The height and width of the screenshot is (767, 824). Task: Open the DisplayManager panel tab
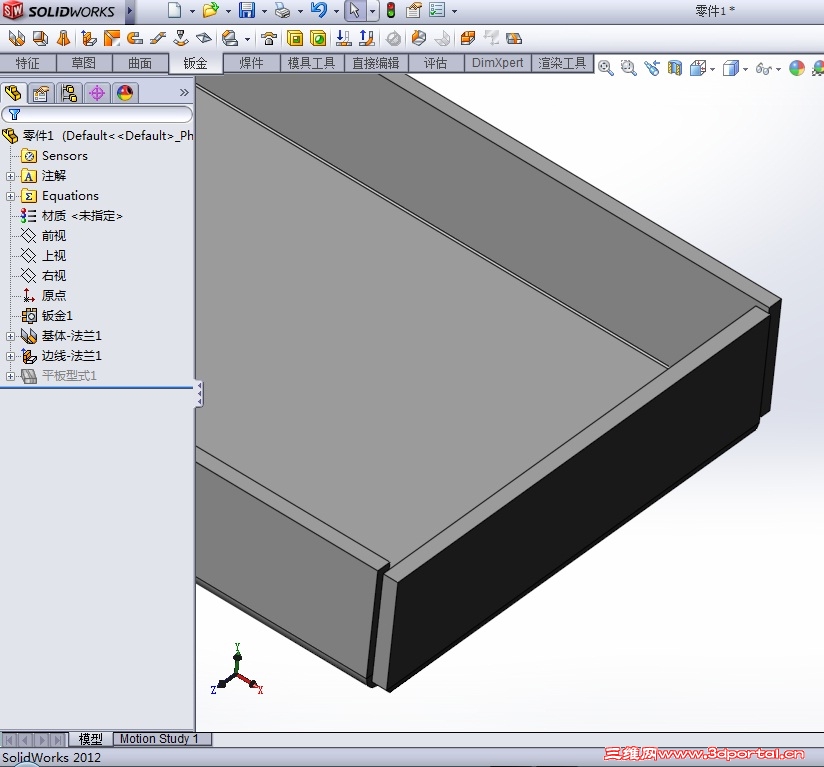[x=125, y=93]
